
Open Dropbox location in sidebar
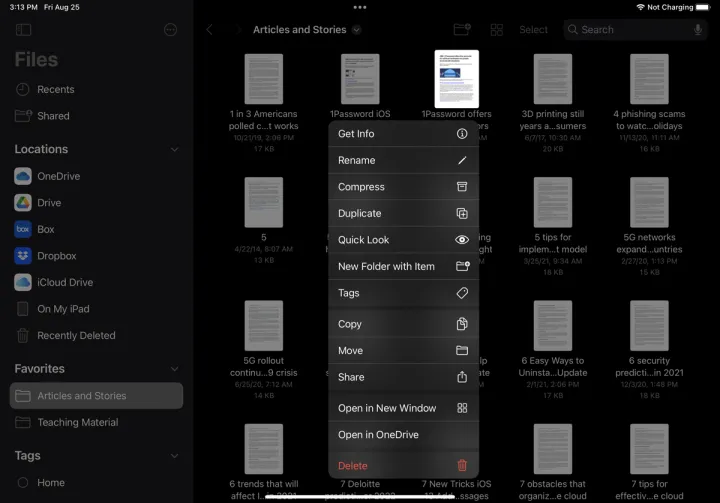(x=56, y=256)
